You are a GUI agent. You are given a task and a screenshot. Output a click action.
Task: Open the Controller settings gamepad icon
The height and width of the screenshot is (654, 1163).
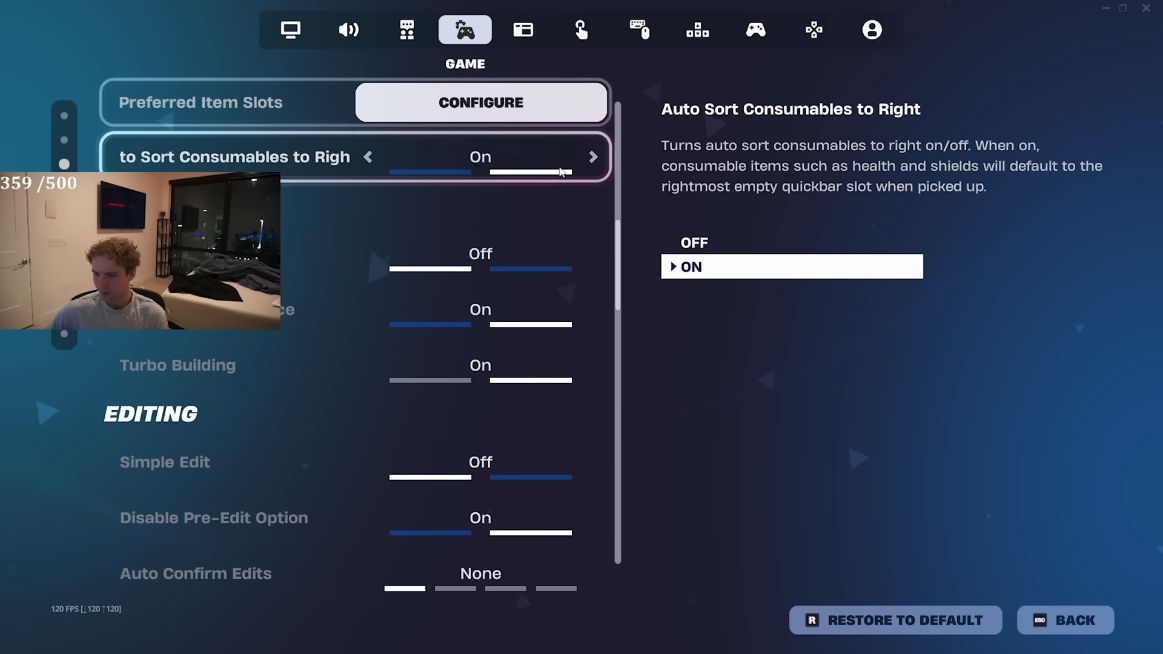(755, 30)
